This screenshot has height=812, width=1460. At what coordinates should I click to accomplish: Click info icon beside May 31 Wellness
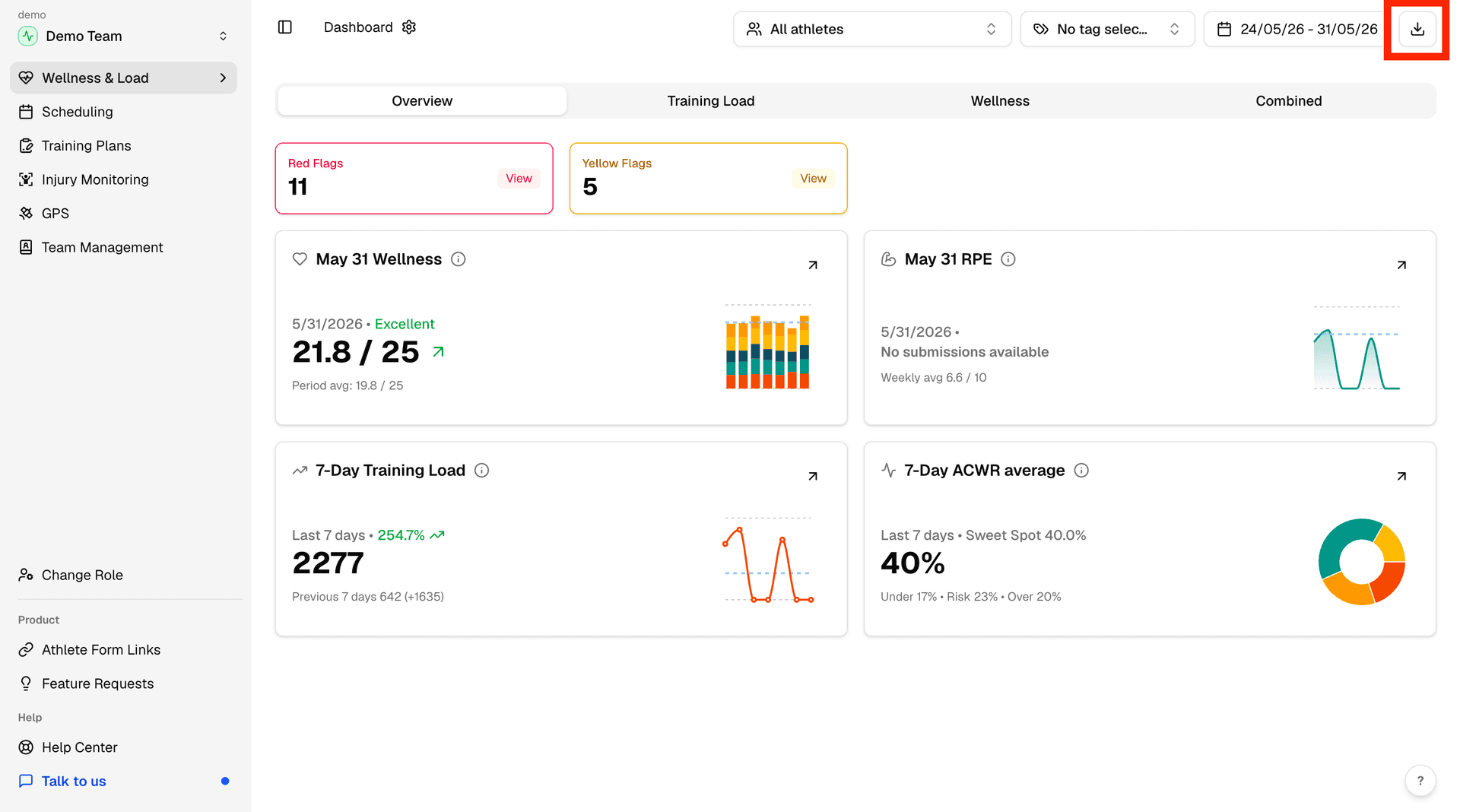pos(459,259)
